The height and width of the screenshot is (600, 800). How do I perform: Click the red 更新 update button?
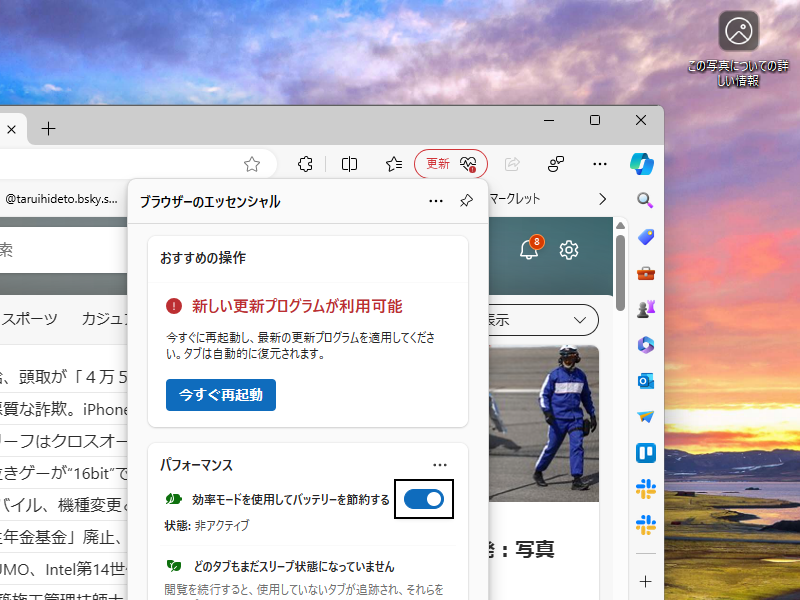[x=440, y=163]
